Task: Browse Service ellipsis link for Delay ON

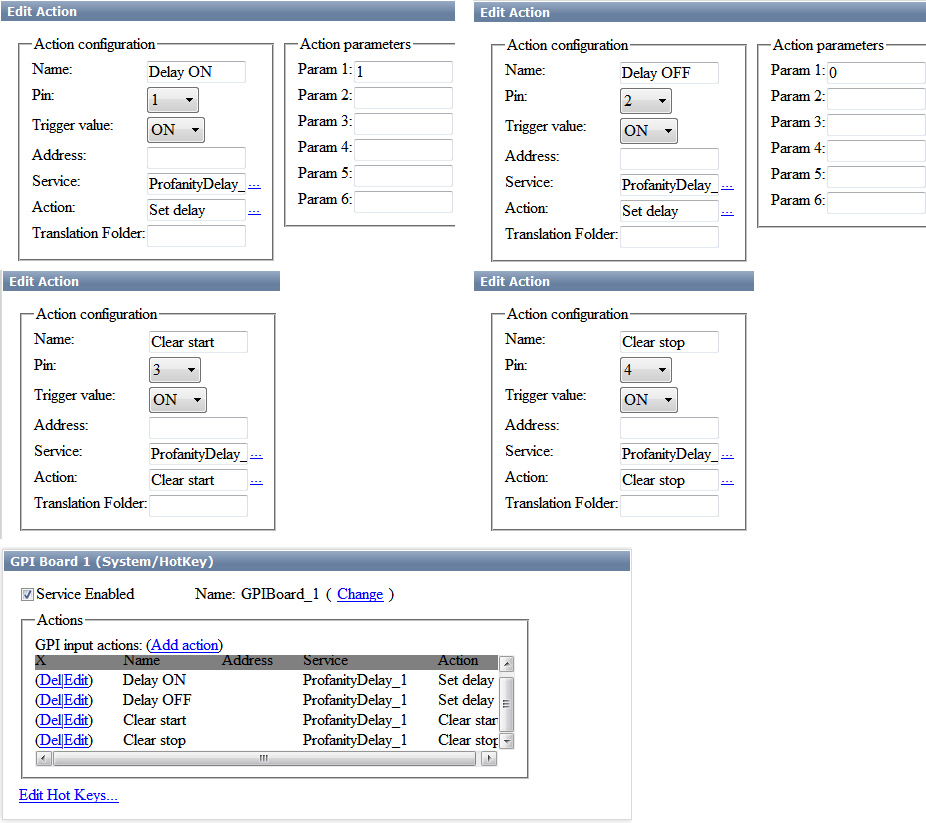Action: [255, 185]
